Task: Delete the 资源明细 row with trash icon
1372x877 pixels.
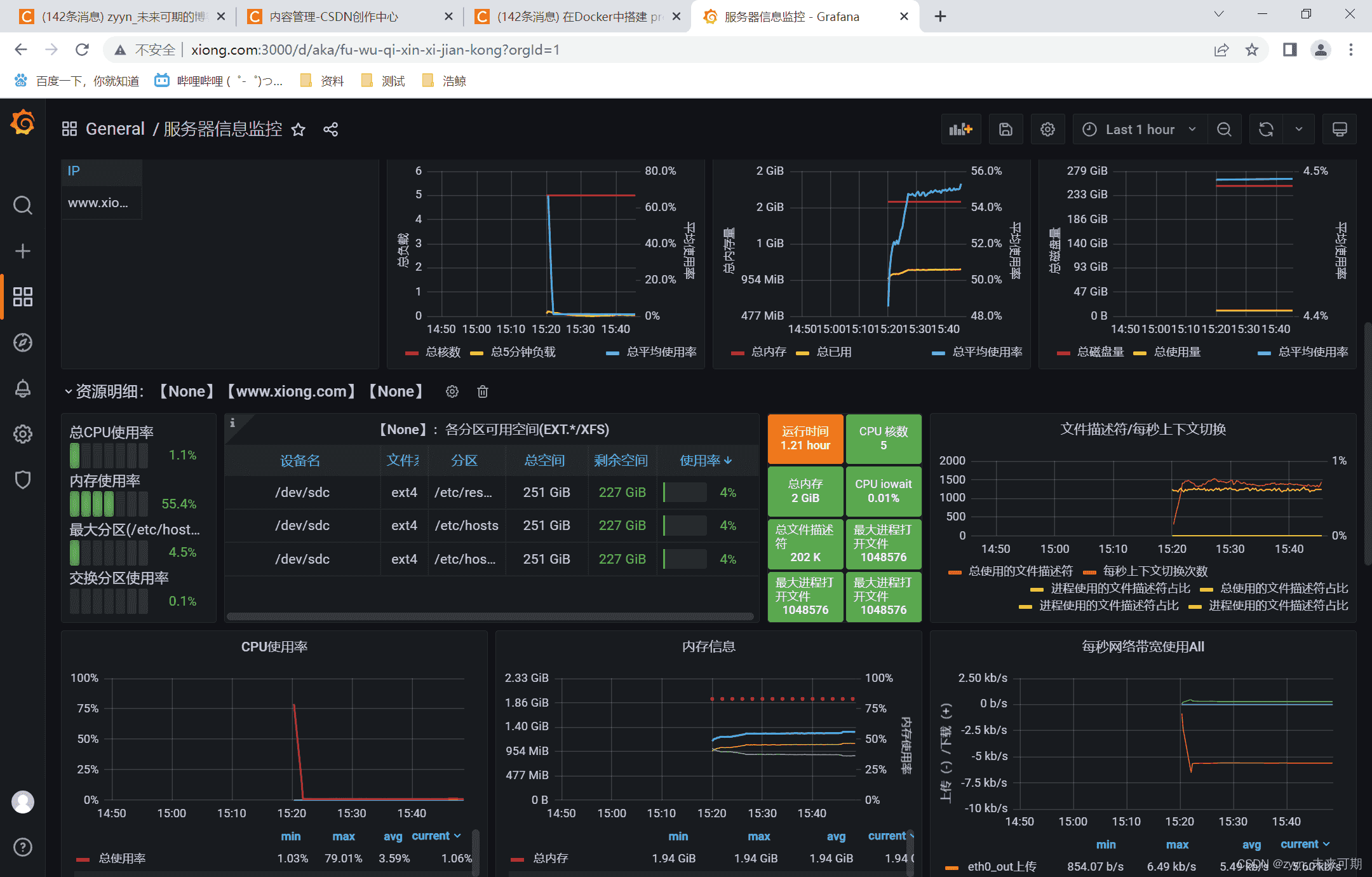Action: click(483, 391)
